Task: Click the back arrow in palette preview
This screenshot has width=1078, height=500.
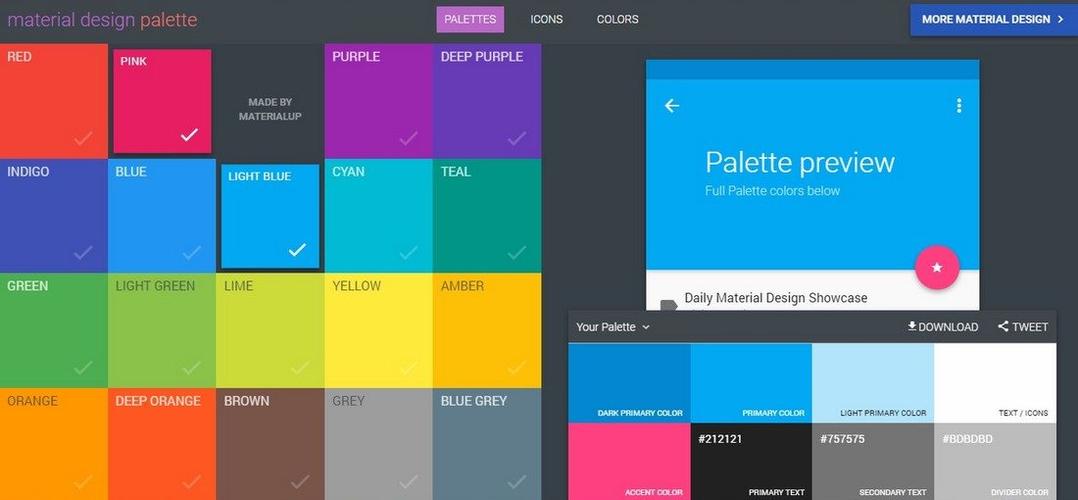Action: [672, 105]
